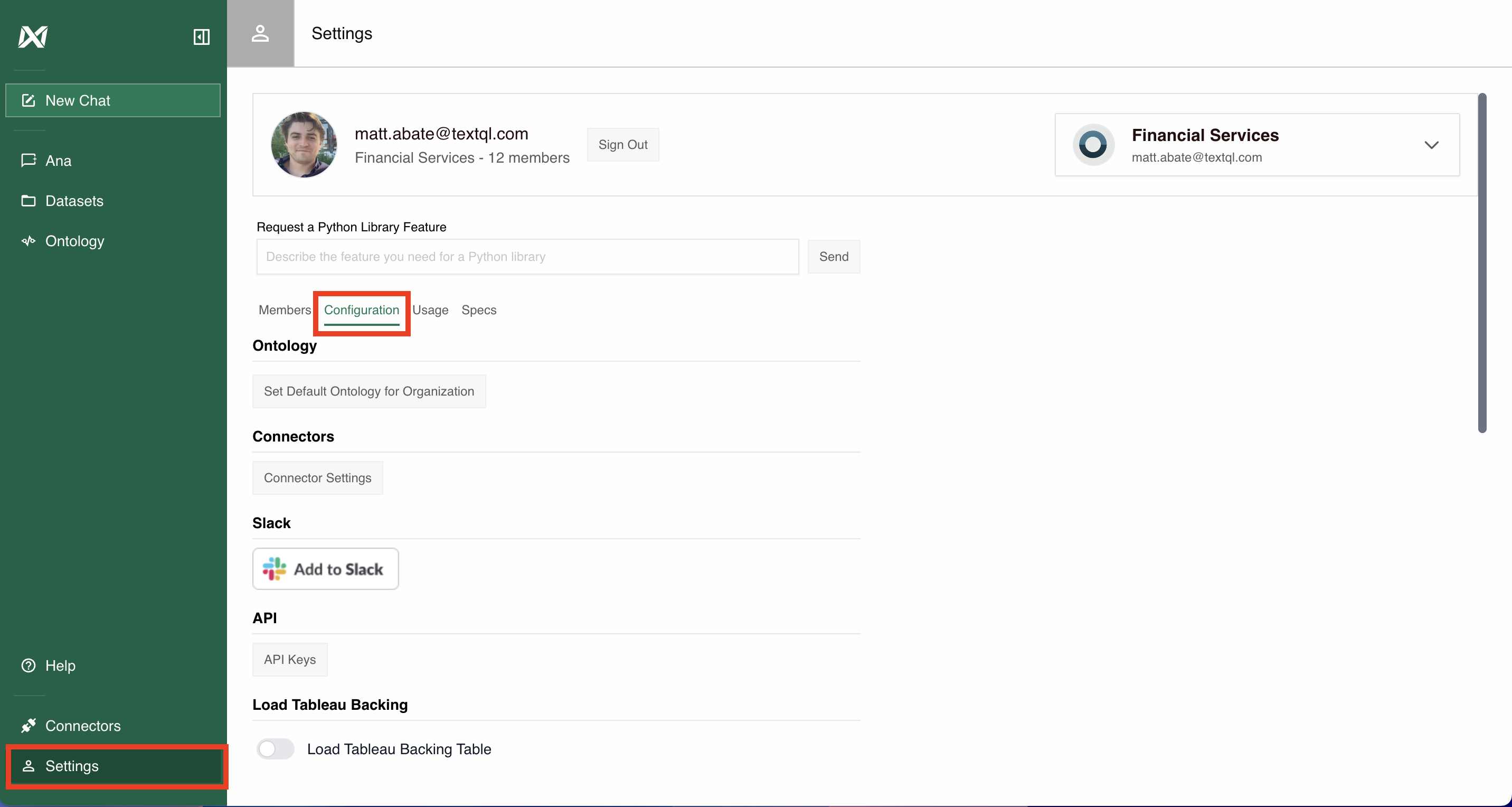Screen dimensions: 1512x807
Task: Select Datasets in the sidebar
Action: click(x=74, y=200)
